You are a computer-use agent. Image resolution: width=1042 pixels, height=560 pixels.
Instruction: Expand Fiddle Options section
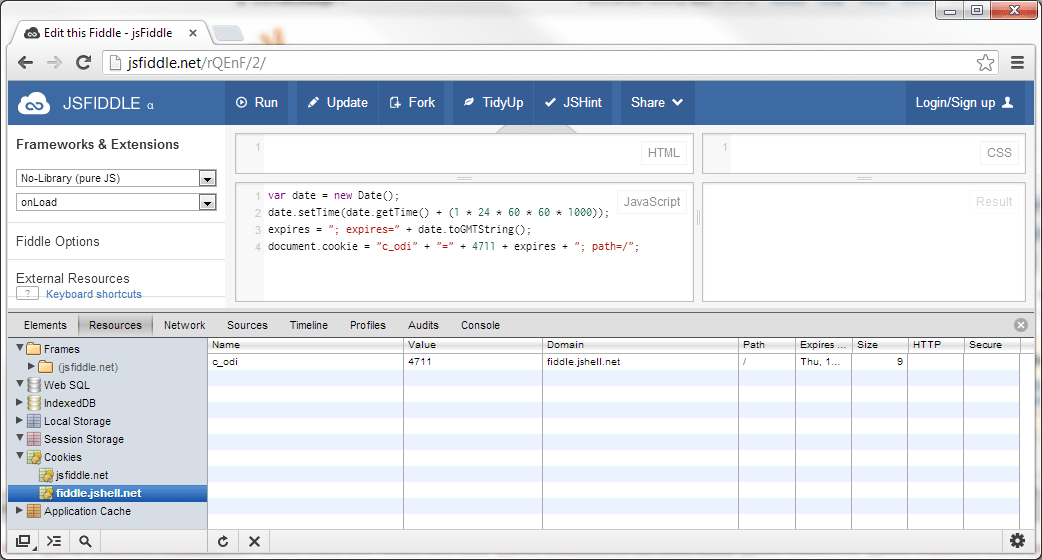point(58,241)
